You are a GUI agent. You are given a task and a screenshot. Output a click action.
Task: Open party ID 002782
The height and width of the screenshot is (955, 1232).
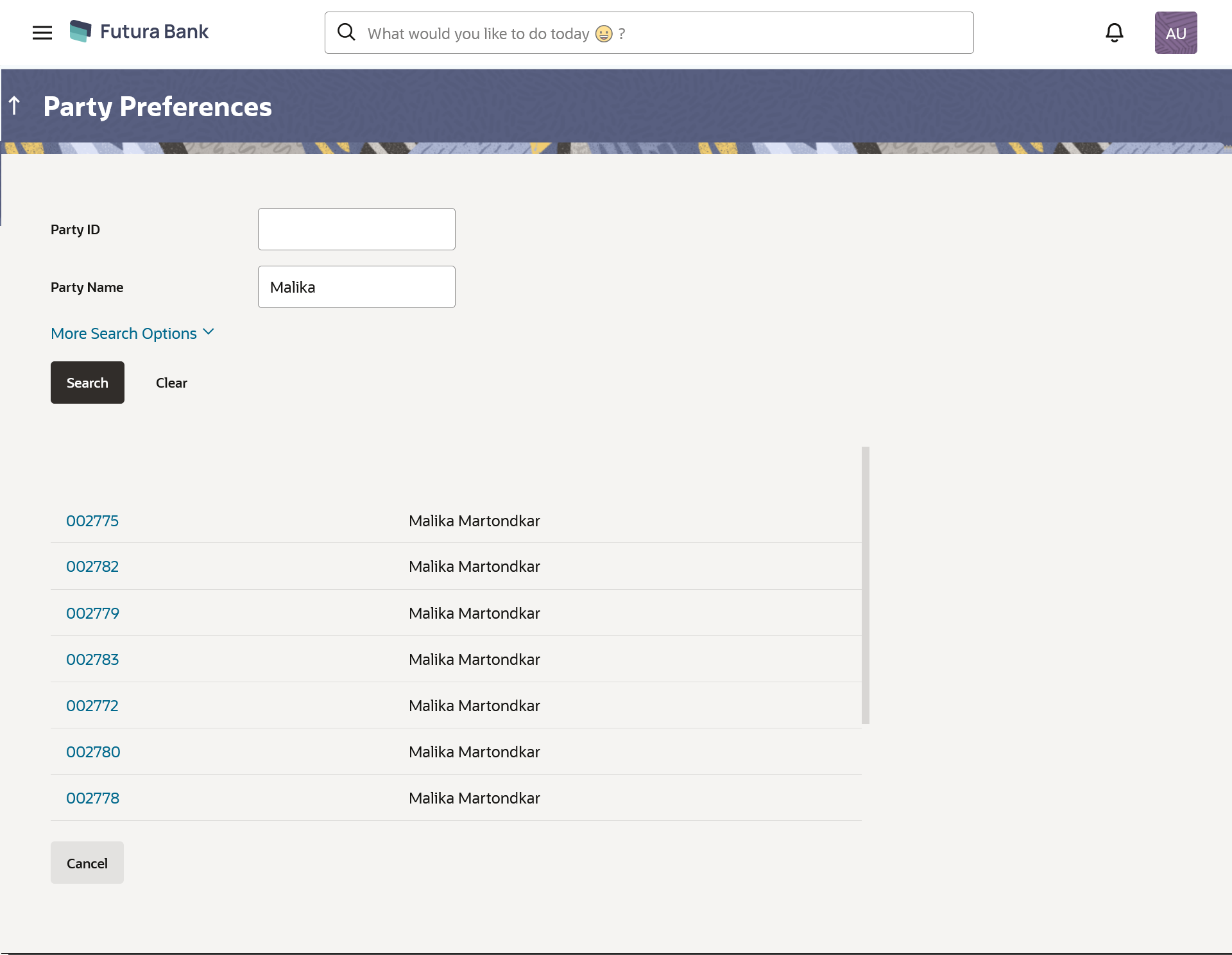tap(92, 566)
